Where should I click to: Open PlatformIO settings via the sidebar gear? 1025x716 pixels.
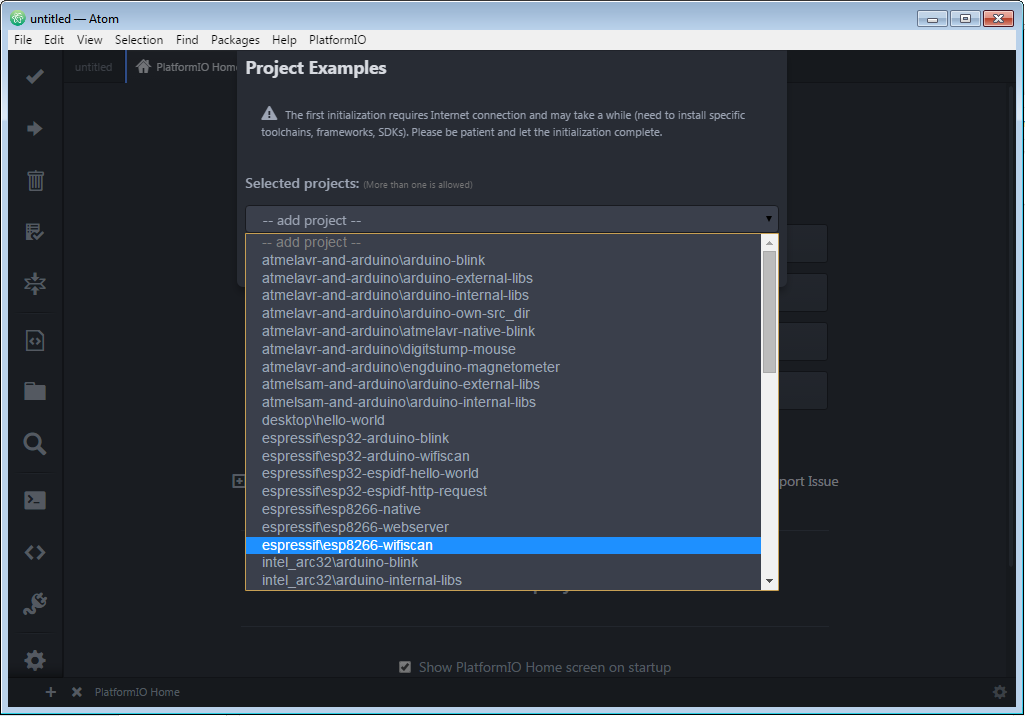(x=34, y=659)
